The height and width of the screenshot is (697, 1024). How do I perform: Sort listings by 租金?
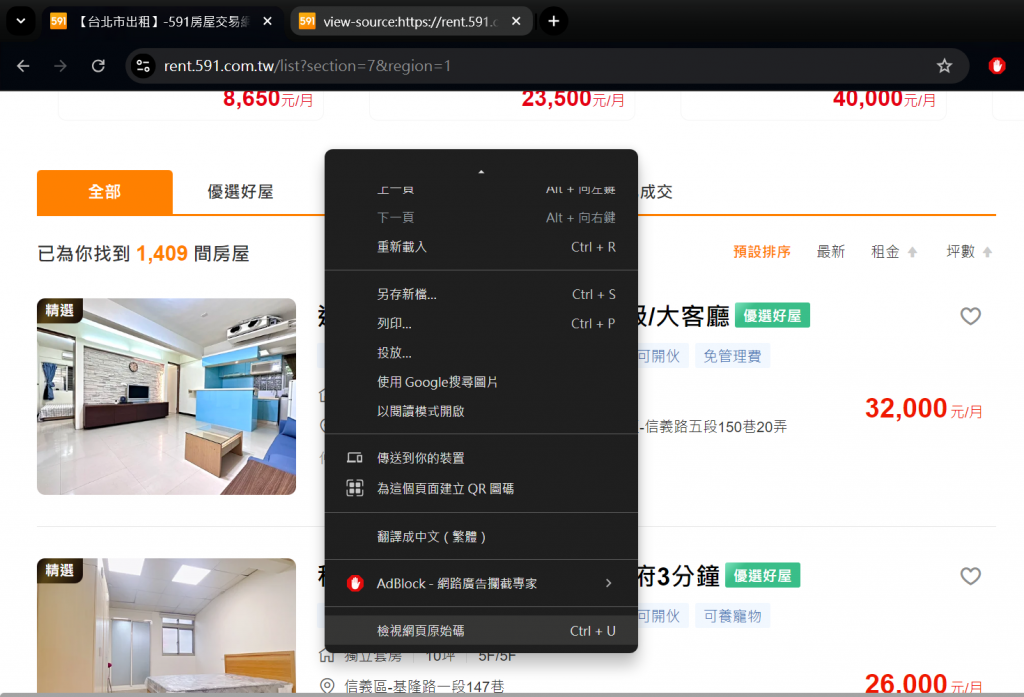point(894,252)
